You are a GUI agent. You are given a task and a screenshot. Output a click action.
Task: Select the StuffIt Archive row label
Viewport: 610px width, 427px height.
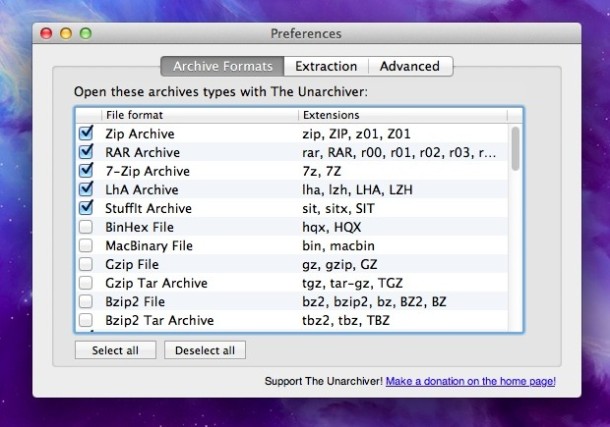point(148,208)
